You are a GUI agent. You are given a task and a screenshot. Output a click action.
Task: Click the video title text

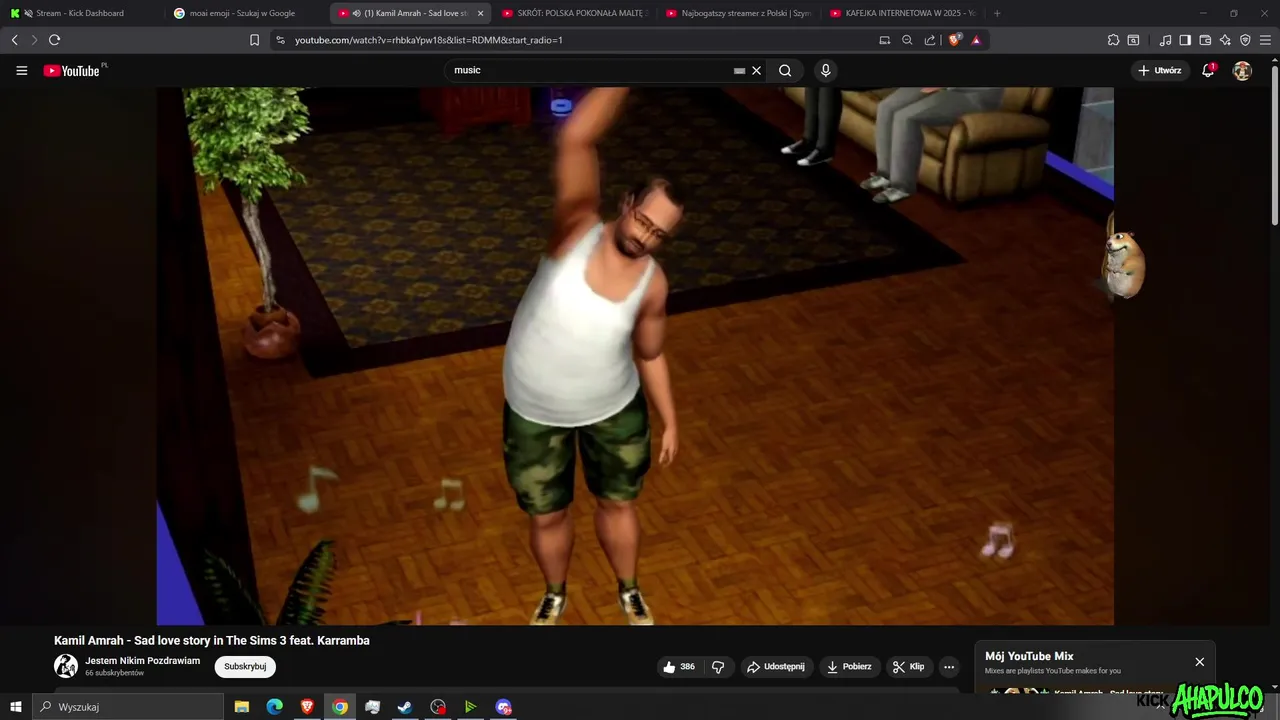pyautogui.click(x=212, y=641)
